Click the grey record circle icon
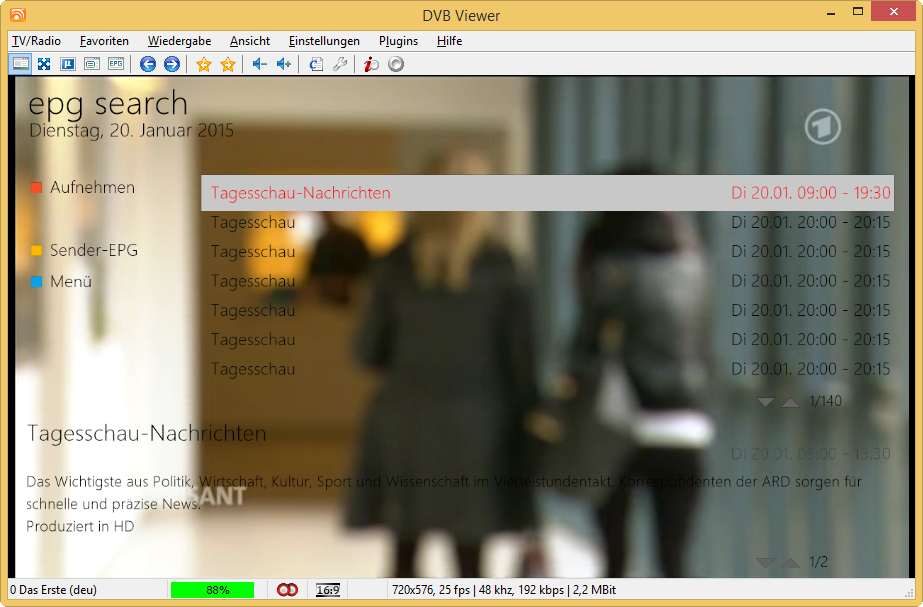 point(396,64)
